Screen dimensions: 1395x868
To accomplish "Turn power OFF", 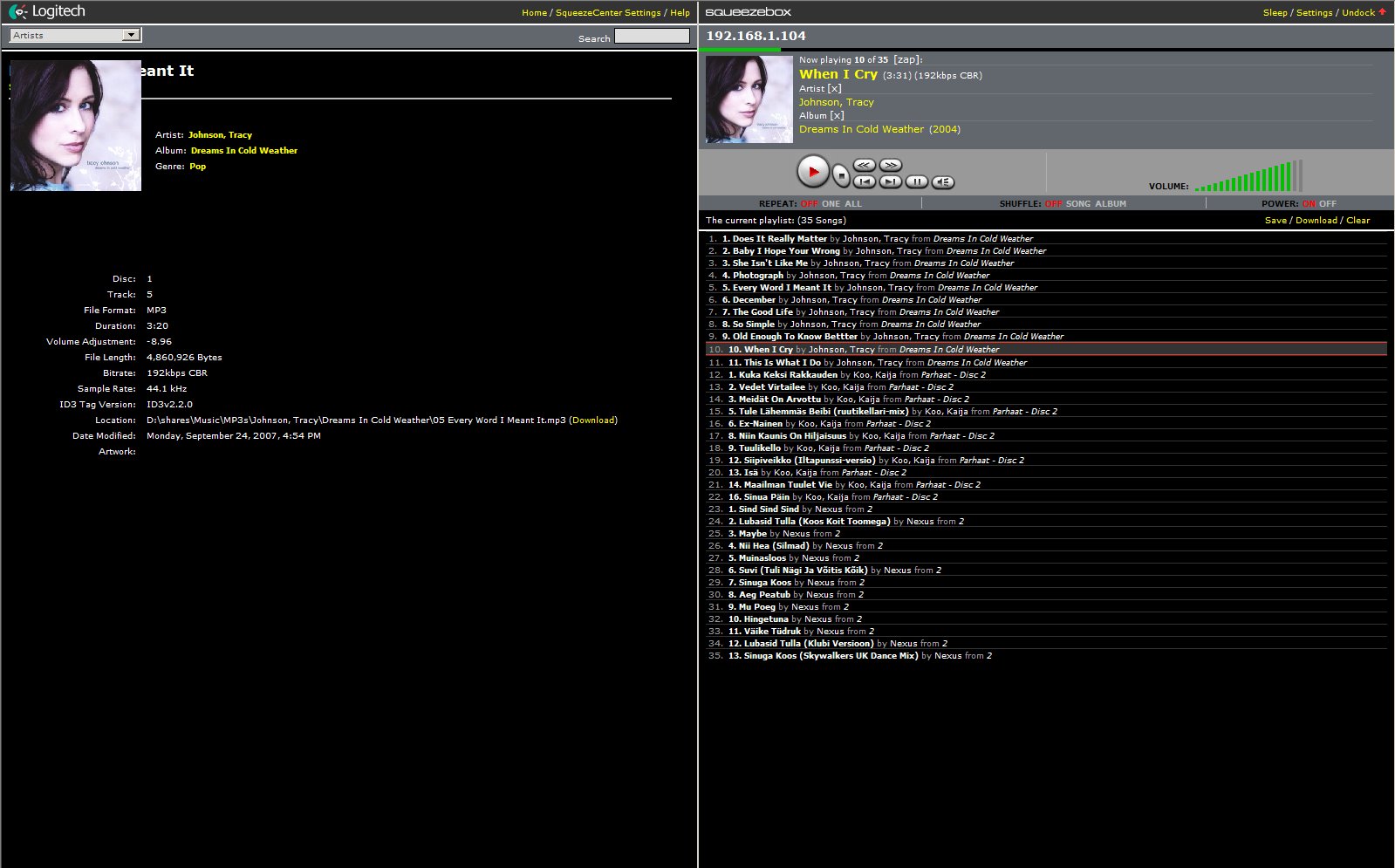I will click(1328, 204).
